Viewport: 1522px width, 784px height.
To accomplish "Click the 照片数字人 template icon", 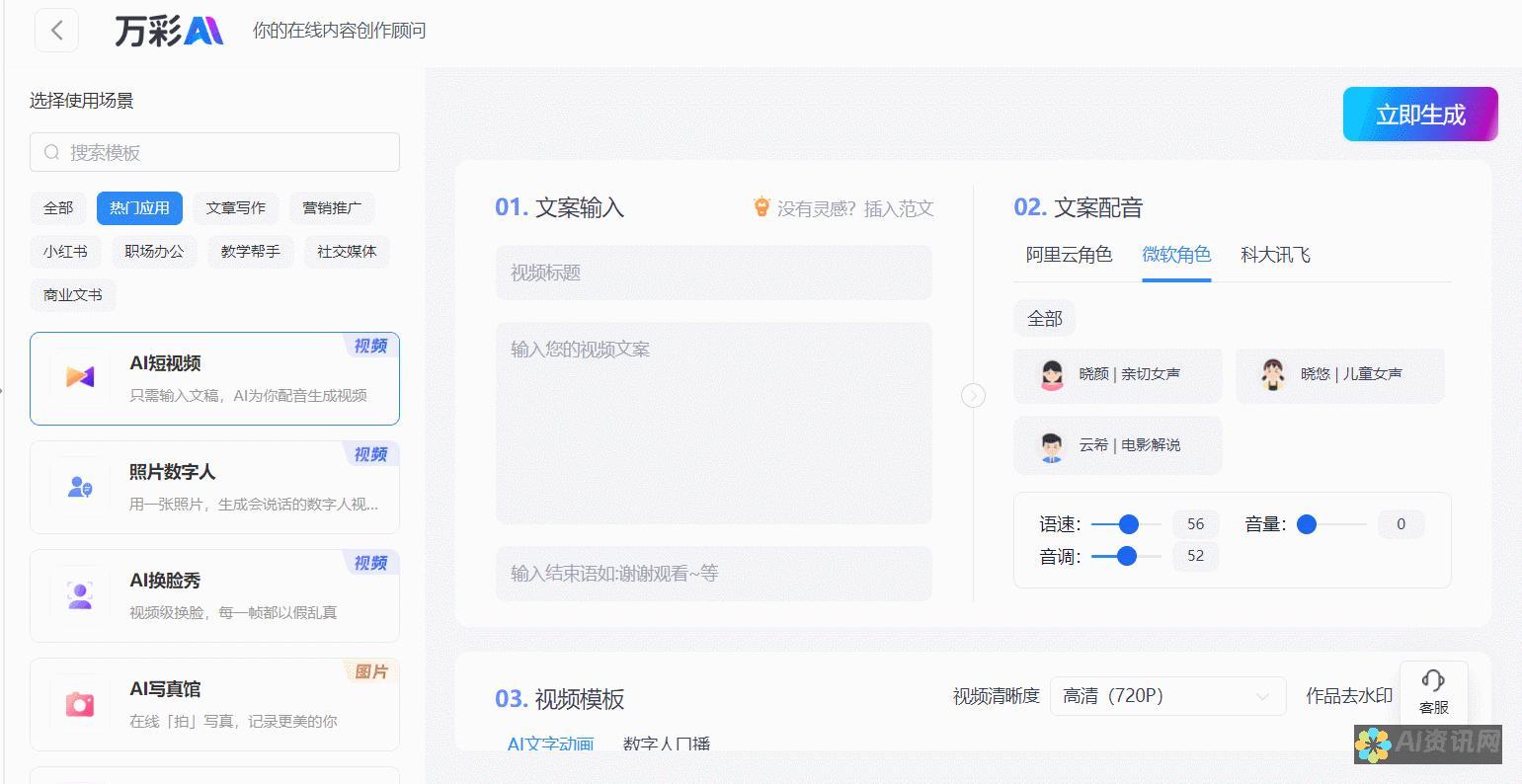I will [x=80, y=487].
